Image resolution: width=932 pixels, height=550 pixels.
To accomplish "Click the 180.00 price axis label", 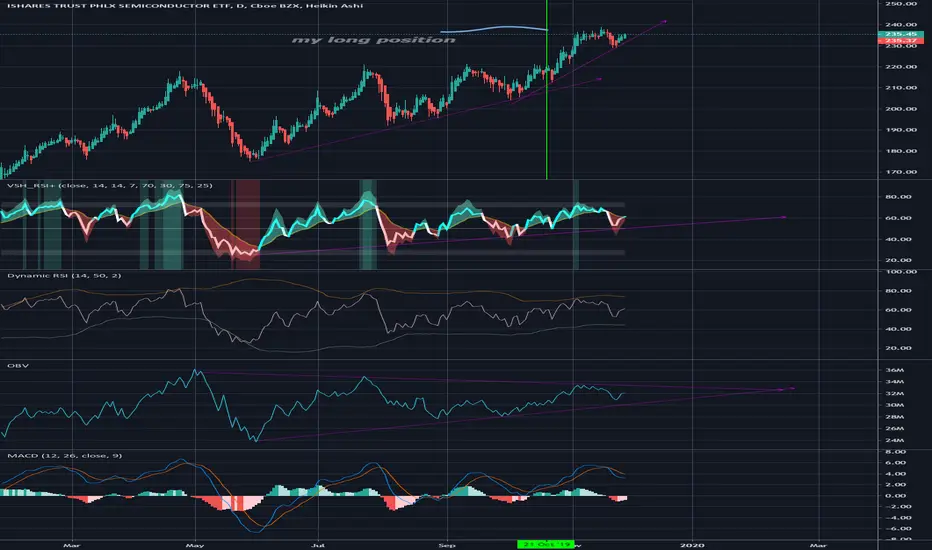I will (900, 151).
